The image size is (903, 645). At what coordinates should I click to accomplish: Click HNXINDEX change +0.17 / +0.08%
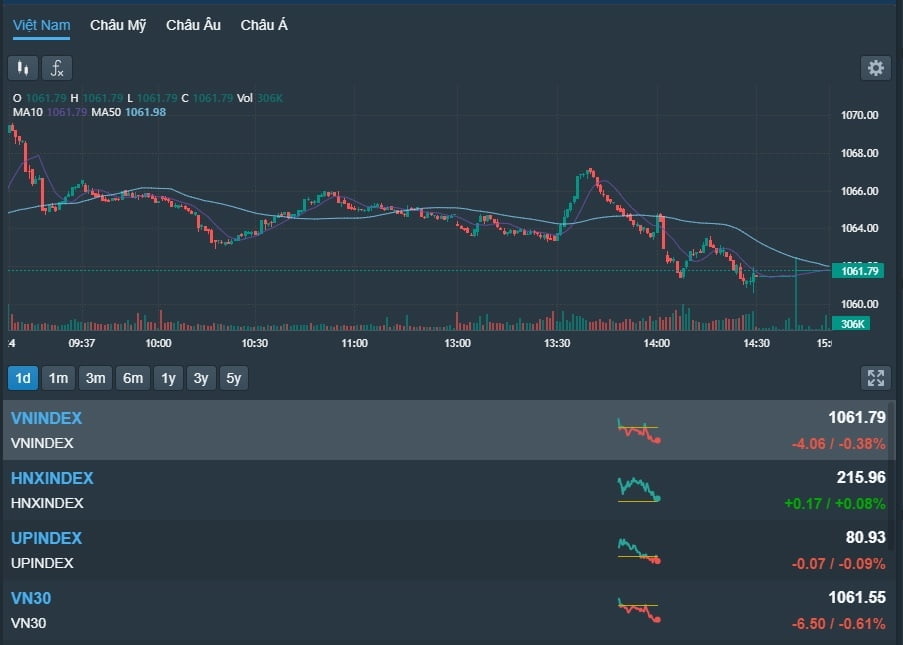tap(835, 504)
